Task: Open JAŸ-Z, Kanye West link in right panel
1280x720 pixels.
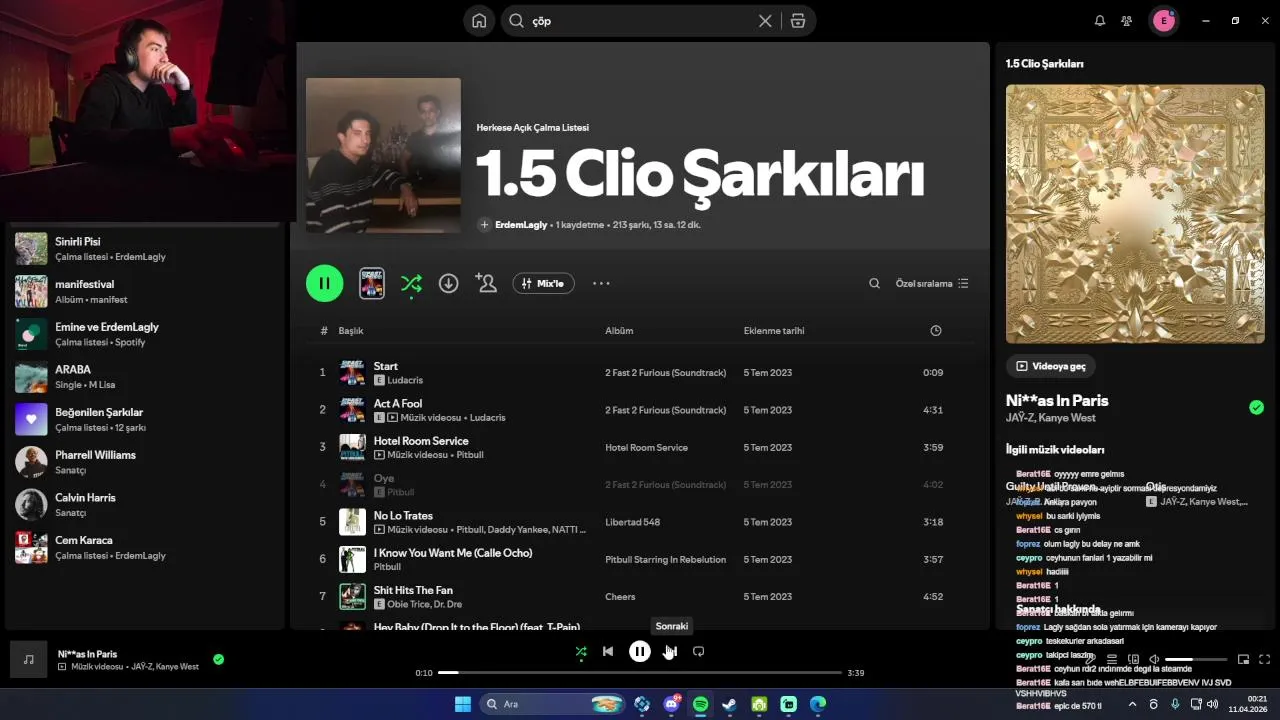Action: [1050, 418]
